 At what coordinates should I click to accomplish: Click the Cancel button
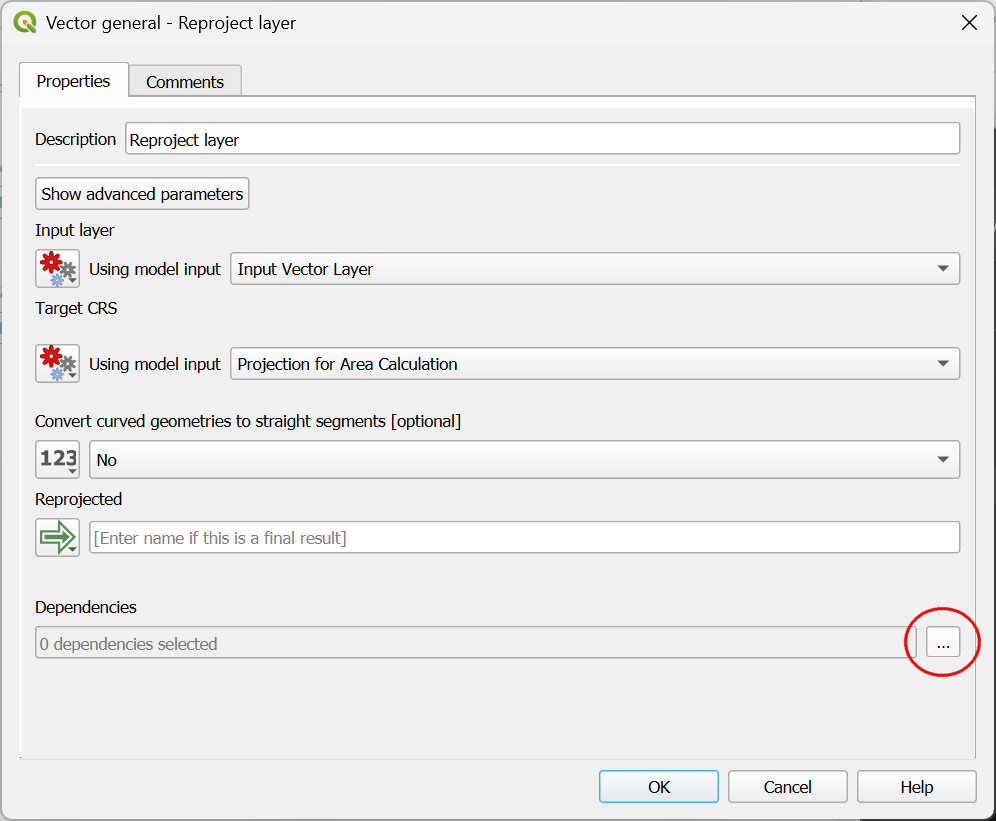click(x=787, y=787)
